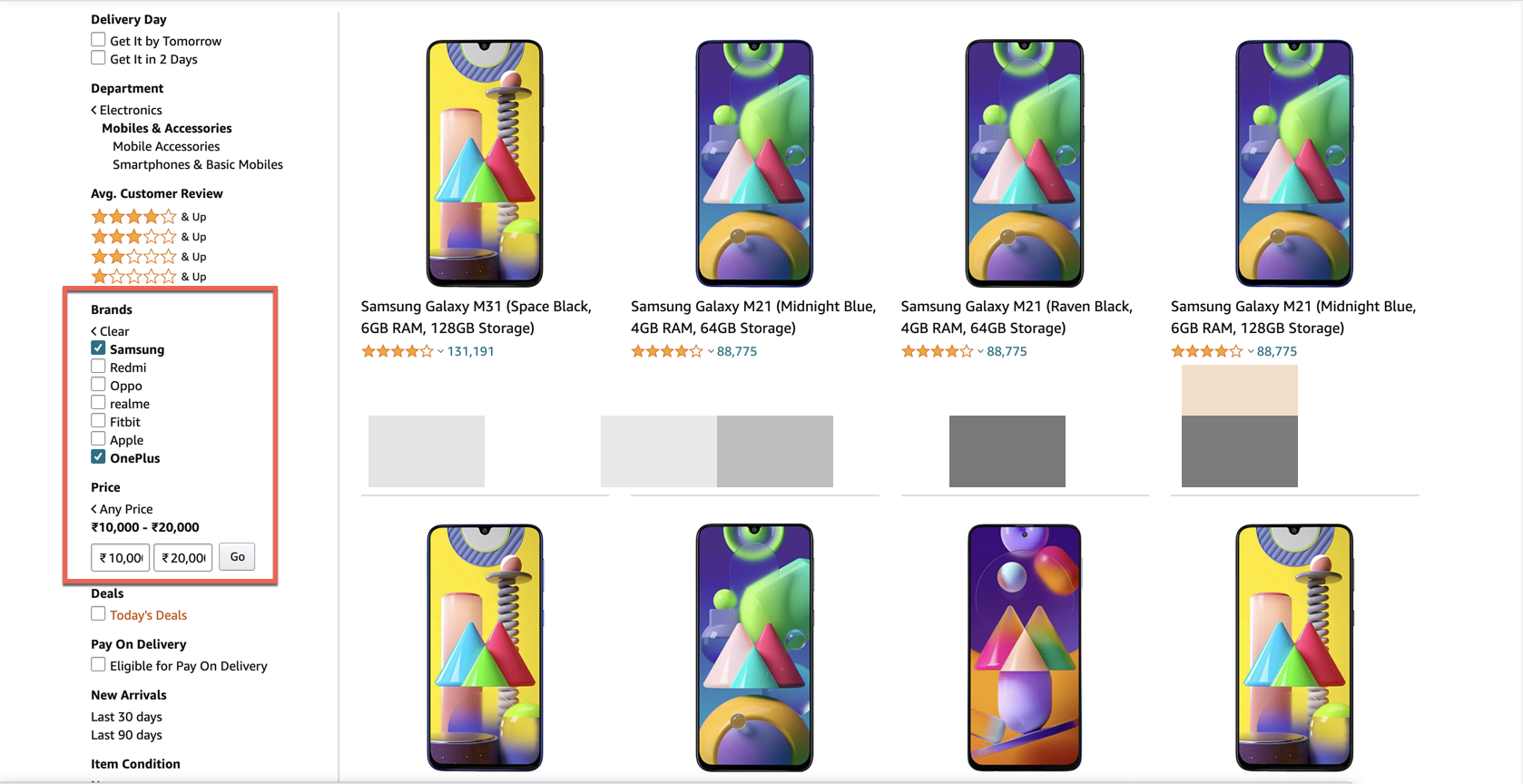Enable Get It by Tomorrow filter
The width and height of the screenshot is (1523, 784).
pyautogui.click(x=98, y=40)
